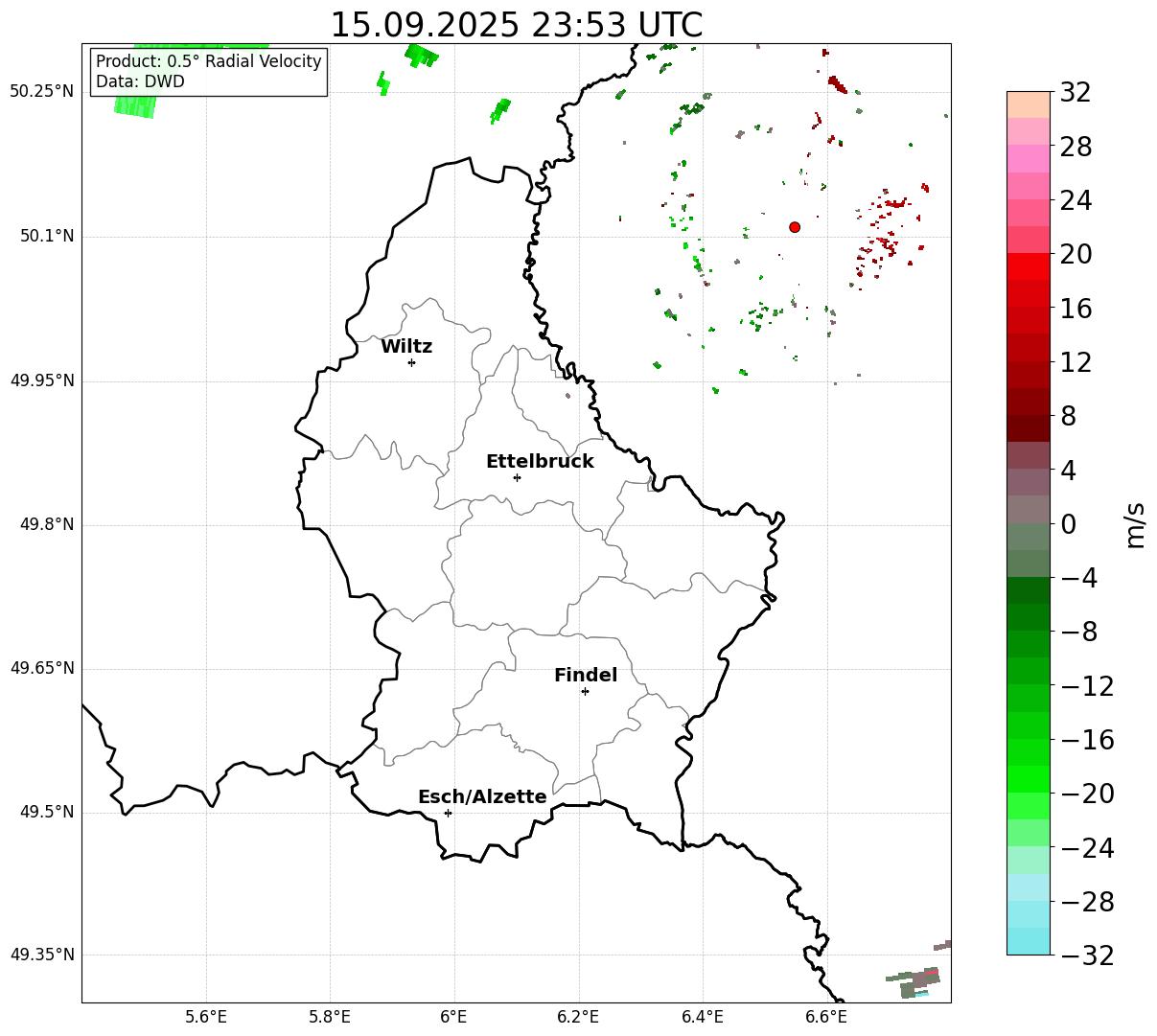The width and height of the screenshot is (1157, 1036).
Task: Click the Findel city label
Action: click(x=586, y=676)
